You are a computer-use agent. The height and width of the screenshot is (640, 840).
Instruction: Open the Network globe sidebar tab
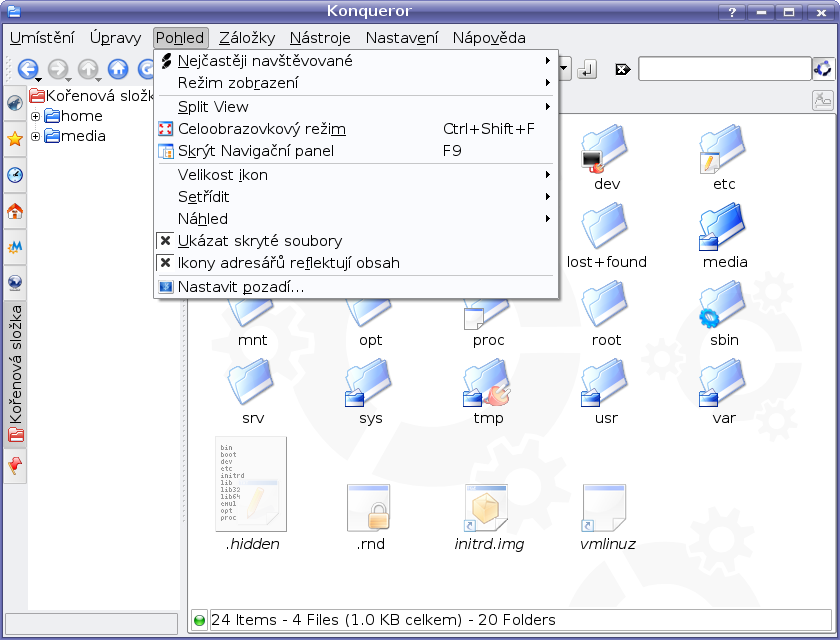pos(15,283)
